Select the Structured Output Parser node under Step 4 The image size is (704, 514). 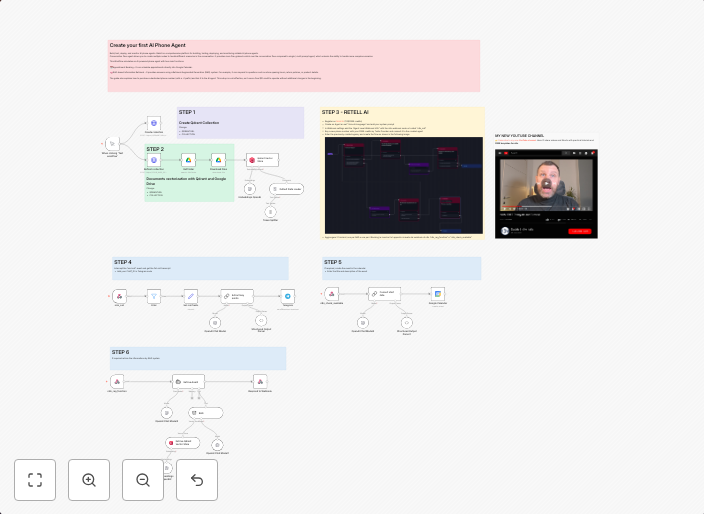(261, 321)
